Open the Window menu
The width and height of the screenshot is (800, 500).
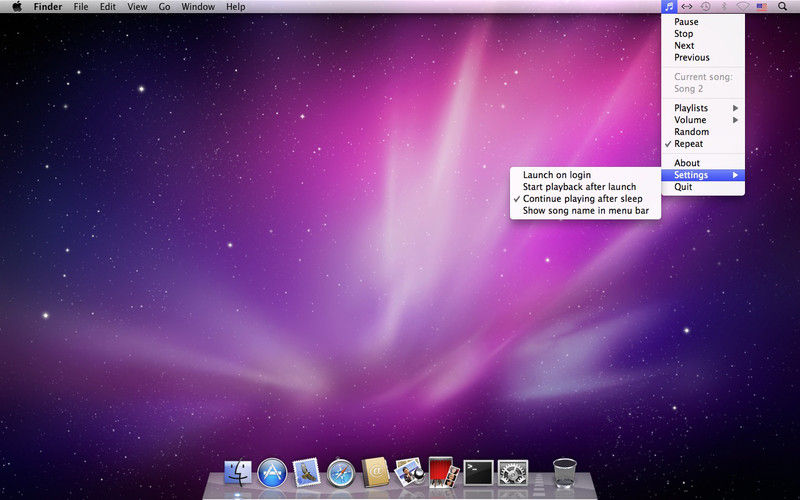198,7
